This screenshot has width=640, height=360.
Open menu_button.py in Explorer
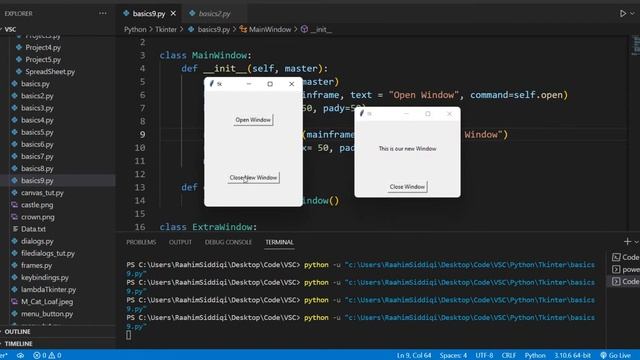click(47, 314)
